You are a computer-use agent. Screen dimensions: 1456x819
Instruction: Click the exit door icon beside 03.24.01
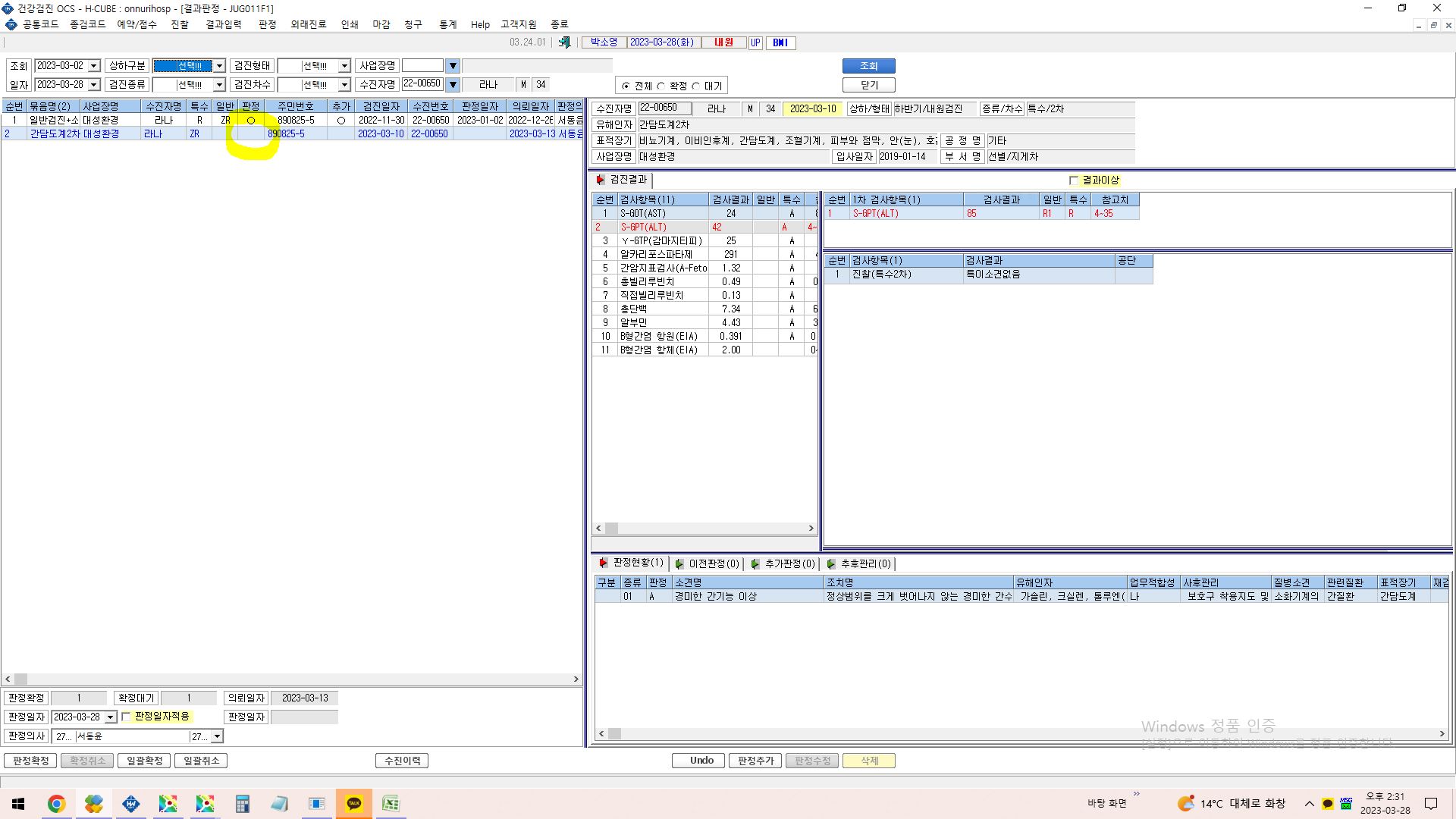[564, 42]
